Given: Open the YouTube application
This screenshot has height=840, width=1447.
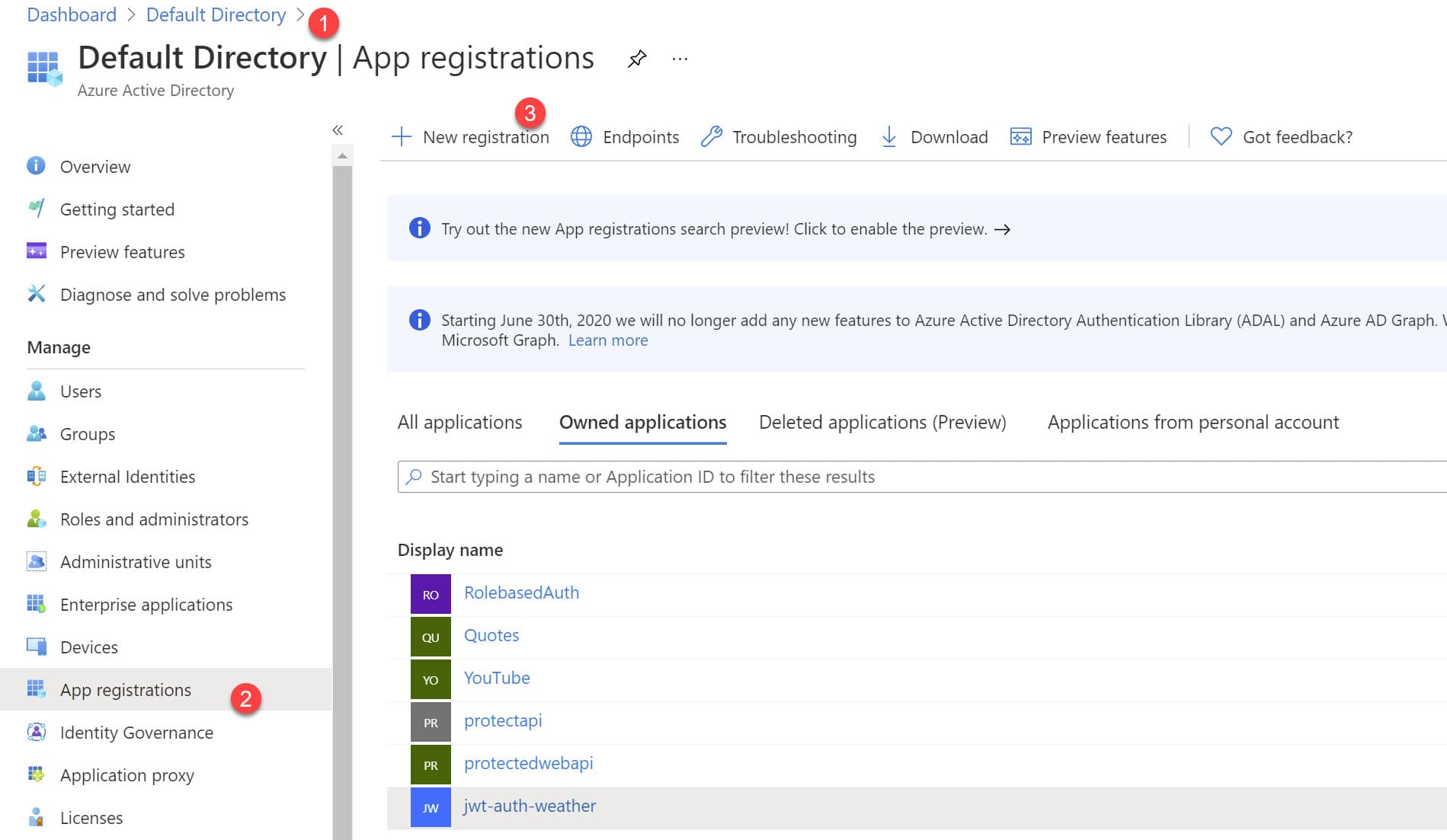Looking at the screenshot, I should (x=497, y=678).
